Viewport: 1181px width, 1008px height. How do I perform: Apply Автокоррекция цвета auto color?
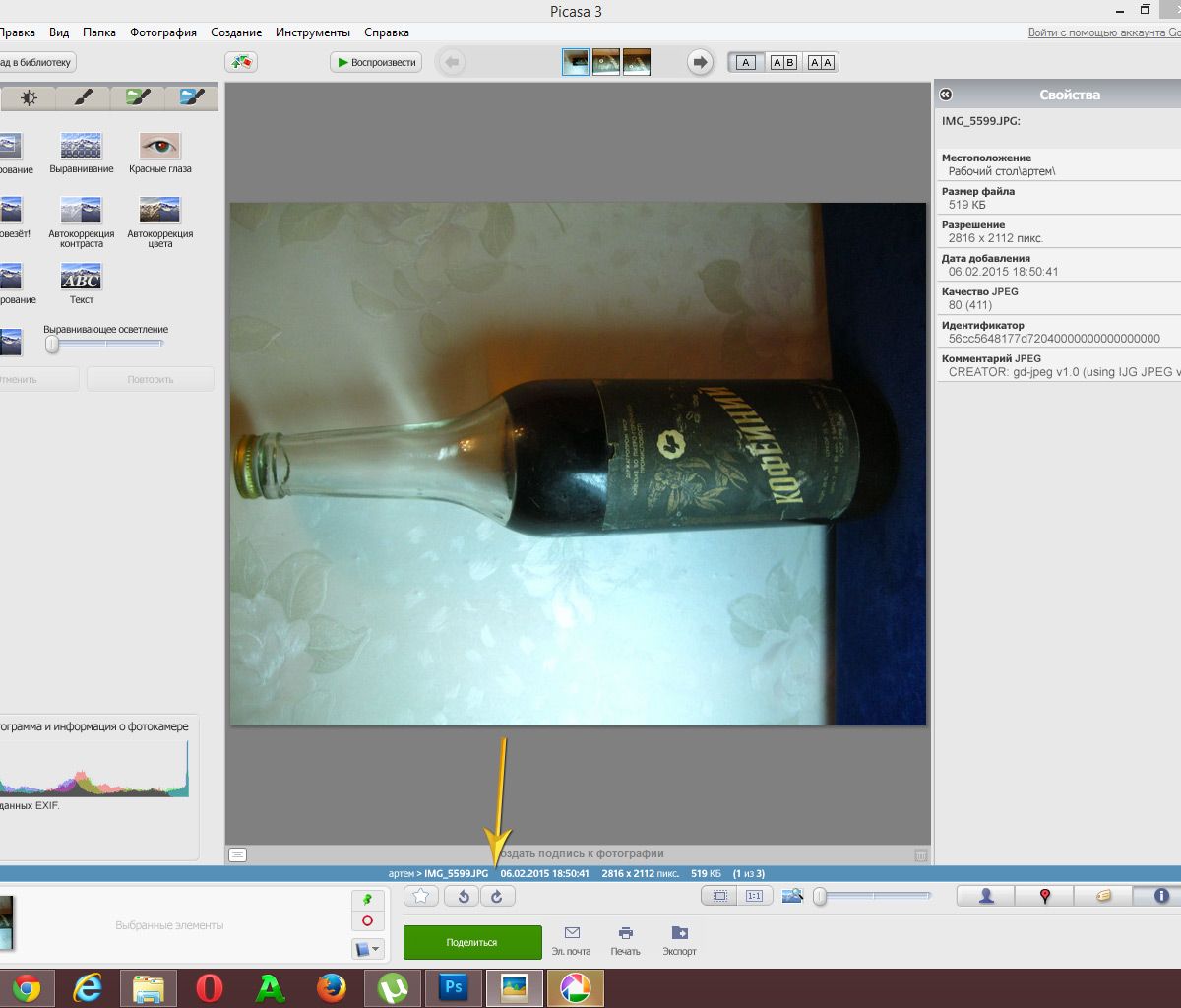(x=159, y=211)
